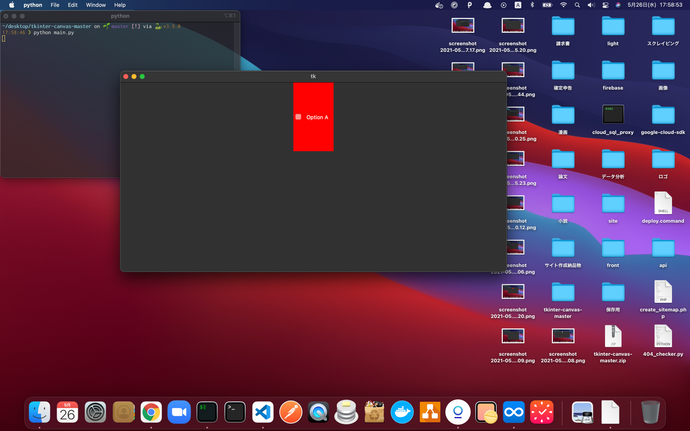Launch Visual Studio Code from the dock

[x=263, y=413]
